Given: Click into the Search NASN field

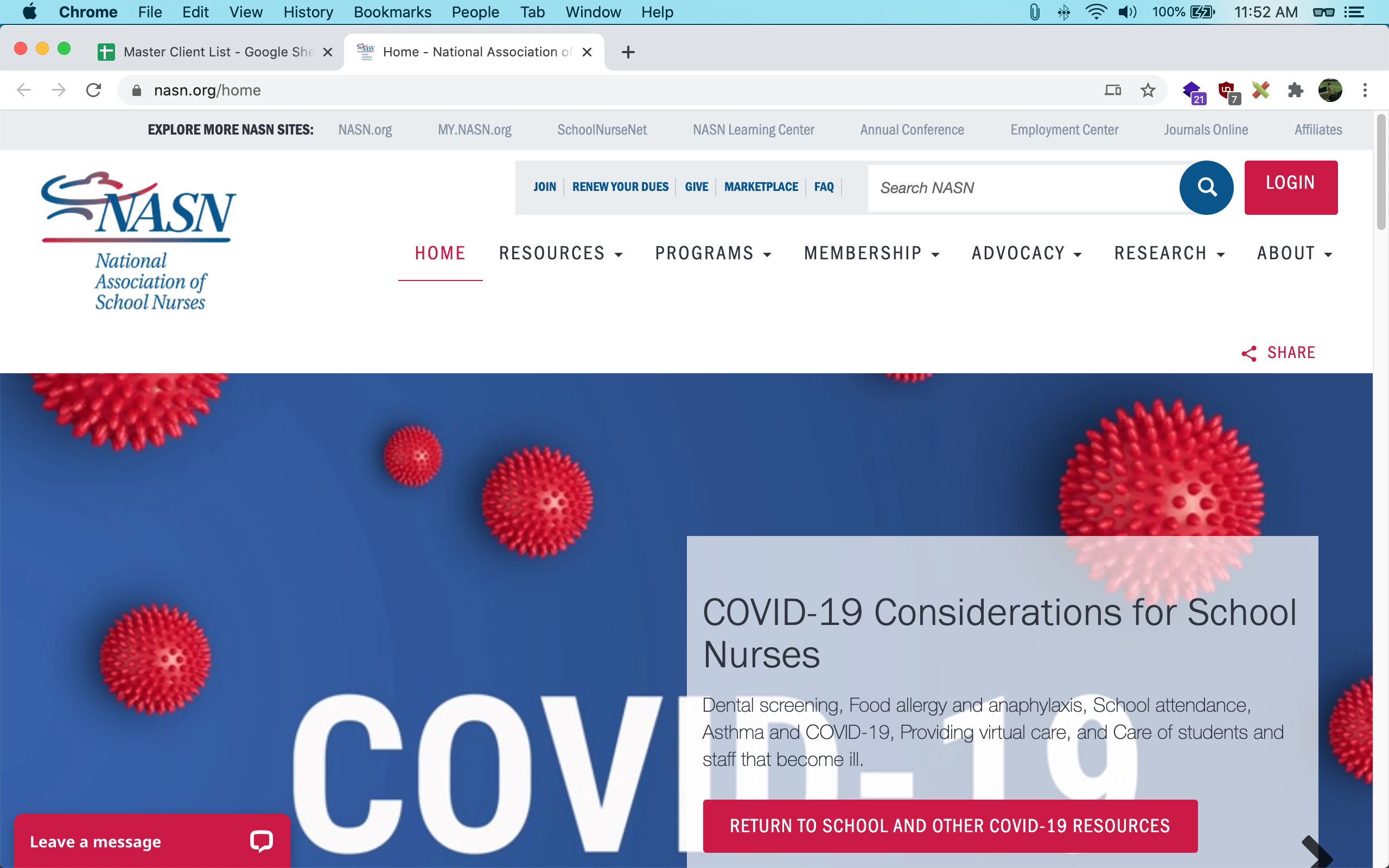Looking at the screenshot, I should click(1022, 188).
